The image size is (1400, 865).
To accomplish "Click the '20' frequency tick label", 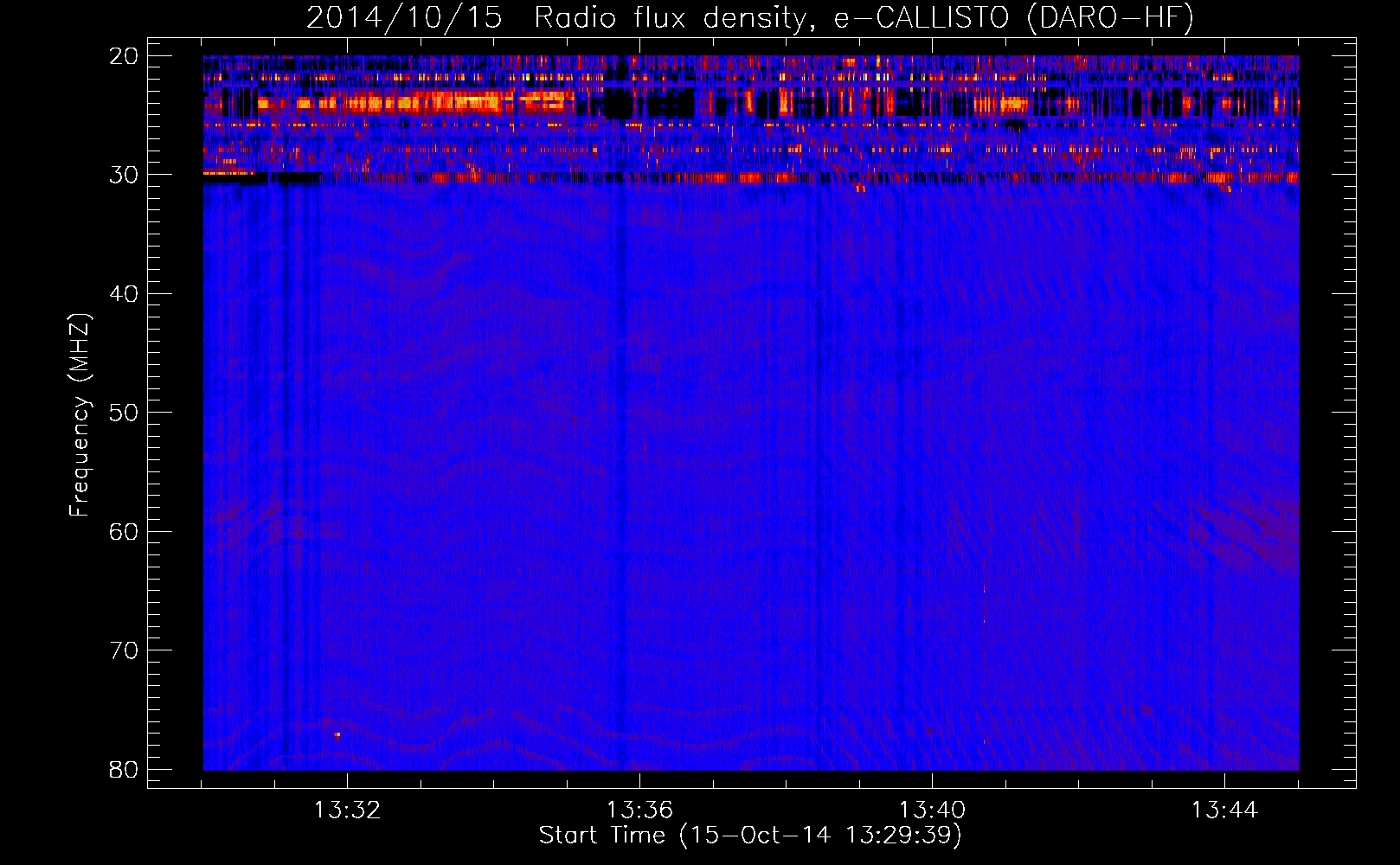I will 124,56.
